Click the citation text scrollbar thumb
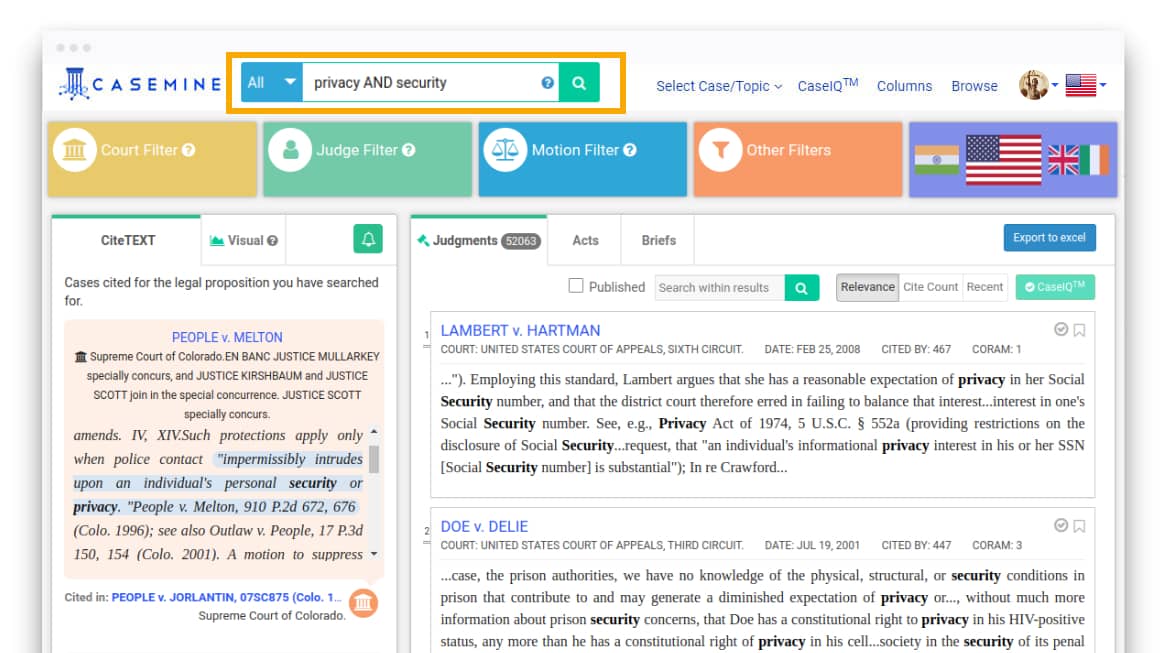The height and width of the screenshot is (653, 1162). click(x=374, y=459)
